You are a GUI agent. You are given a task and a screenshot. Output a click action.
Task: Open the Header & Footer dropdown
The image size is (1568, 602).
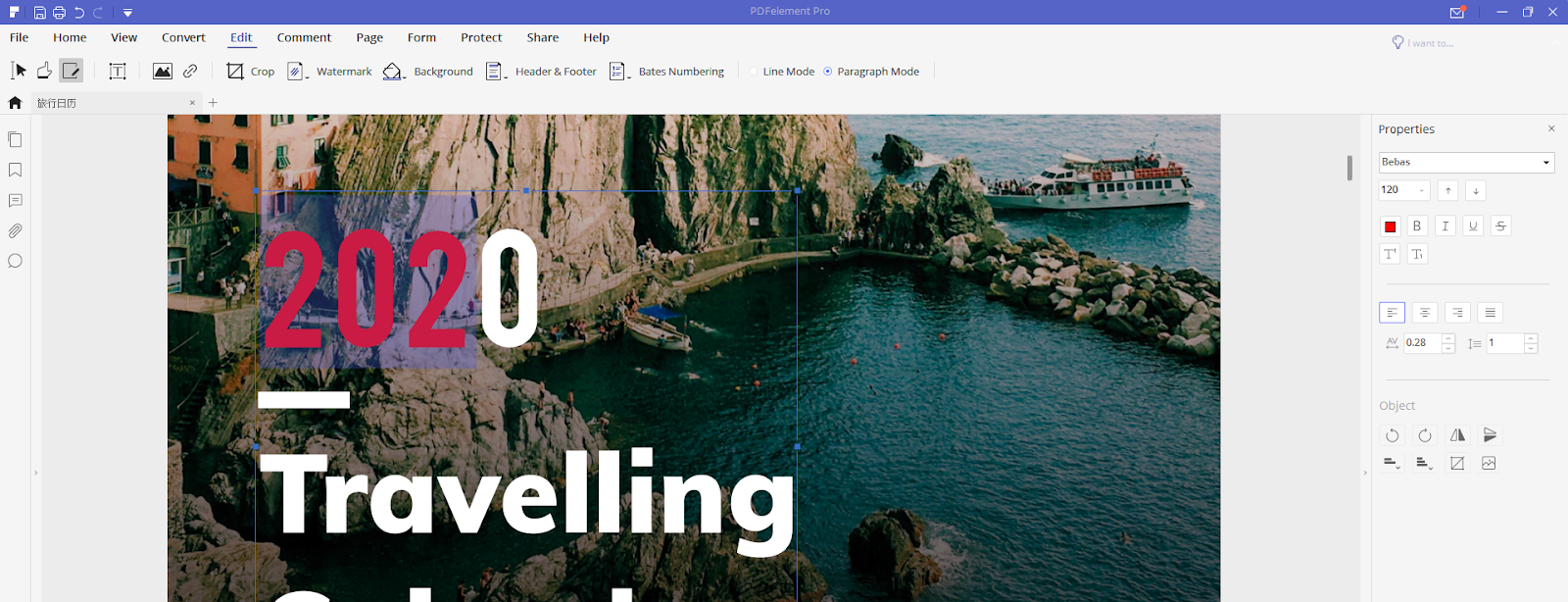click(541, 71)
